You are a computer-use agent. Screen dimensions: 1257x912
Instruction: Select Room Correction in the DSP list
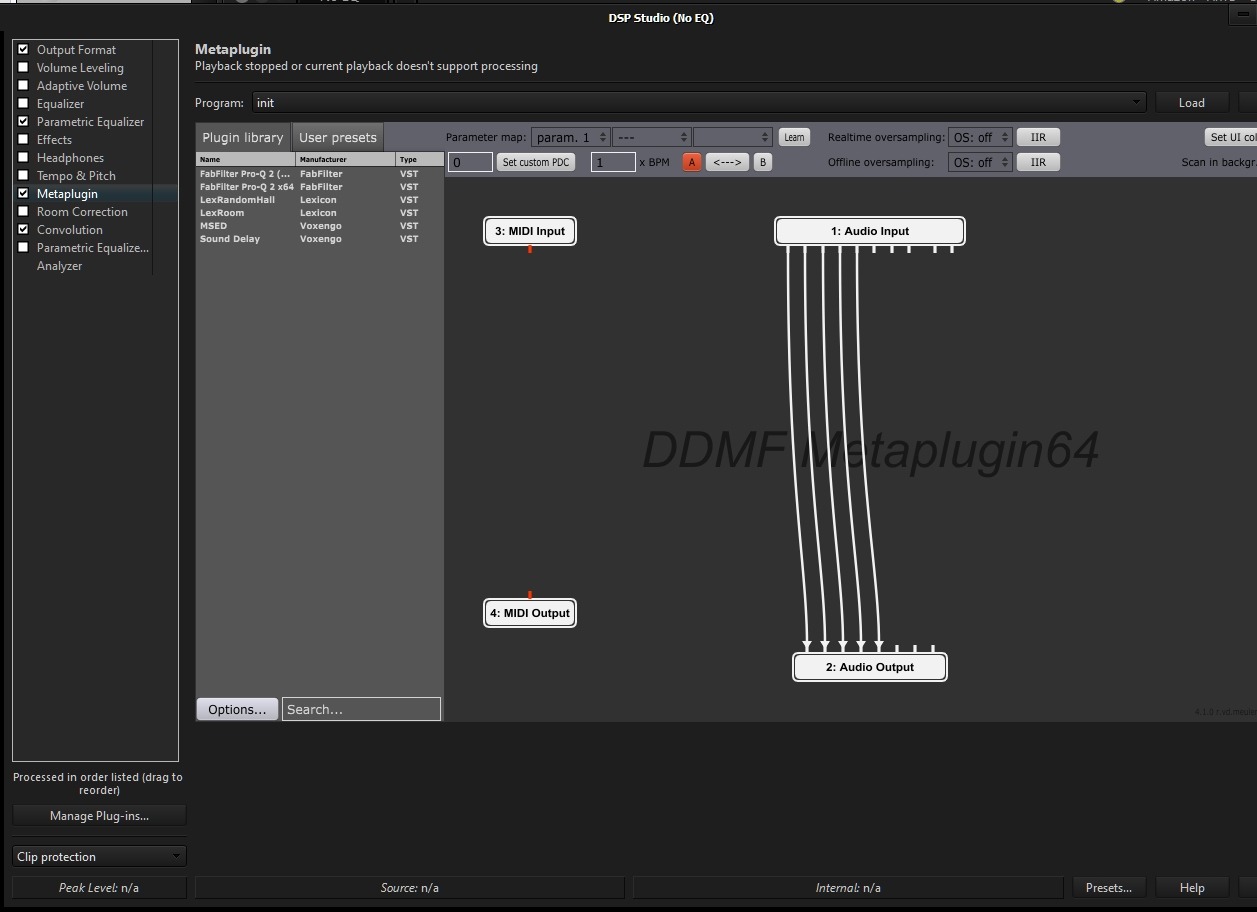coord(82,212)
